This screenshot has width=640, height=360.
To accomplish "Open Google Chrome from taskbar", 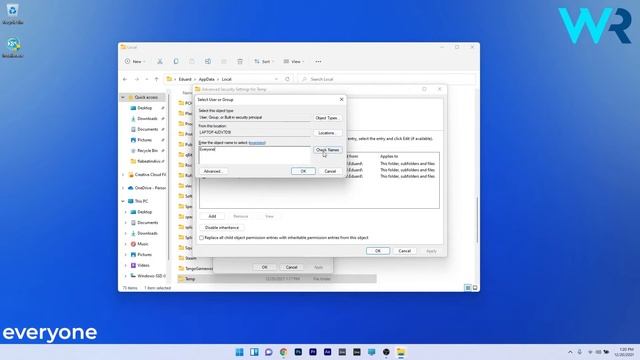I will click(x=283, y=352).
